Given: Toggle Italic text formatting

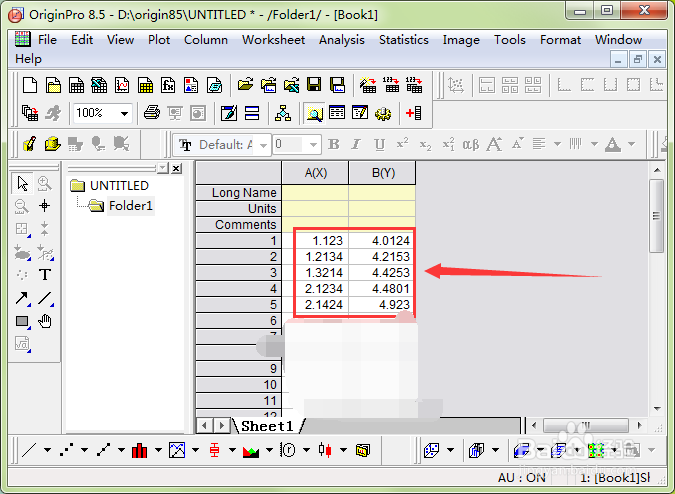Looking at the screenshot, I should [x=356, y=144].
